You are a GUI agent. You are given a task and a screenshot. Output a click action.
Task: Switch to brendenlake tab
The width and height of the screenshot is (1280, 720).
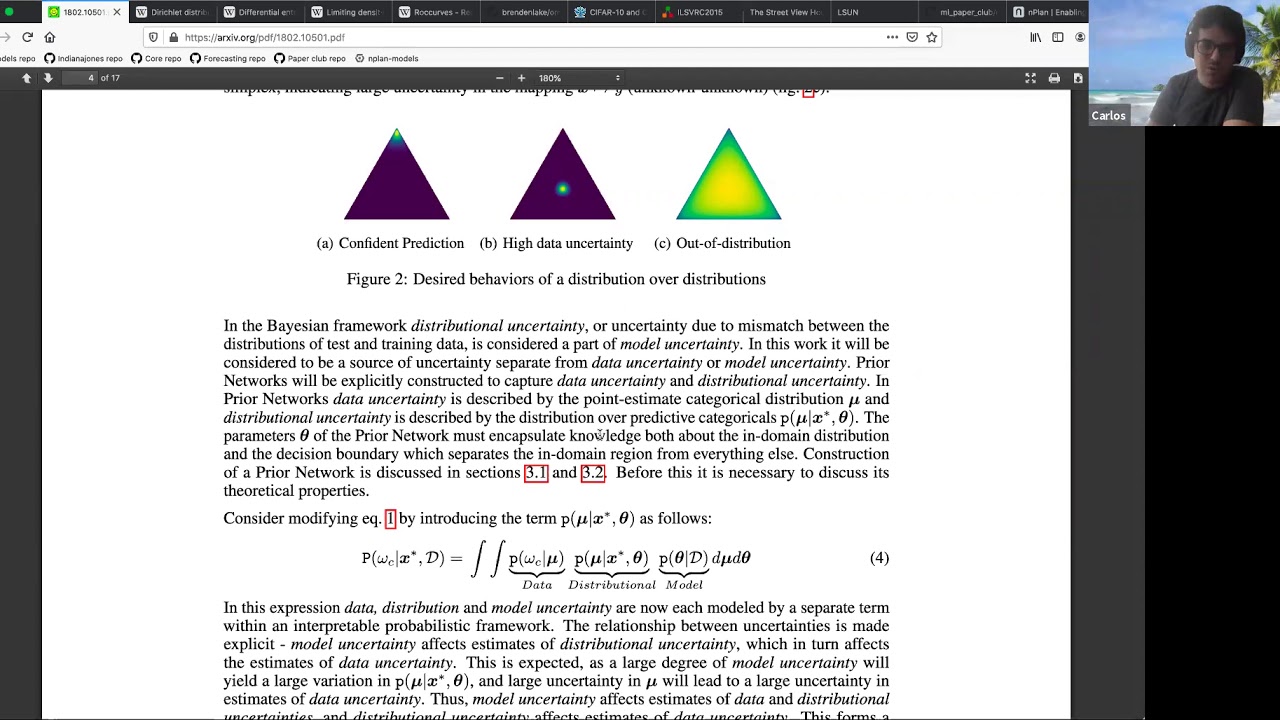tap(521, 12)
